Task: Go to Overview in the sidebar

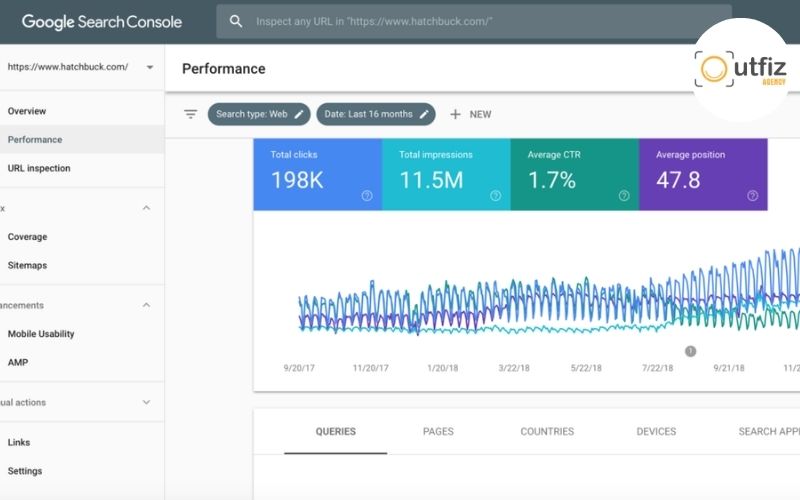Action: point(82,111)
